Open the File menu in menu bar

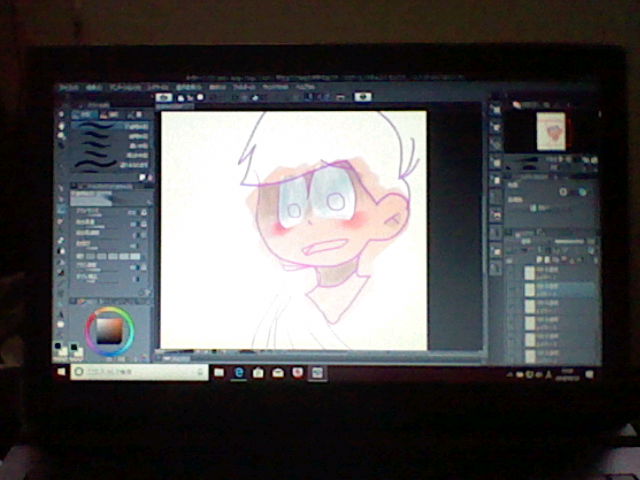69,88
